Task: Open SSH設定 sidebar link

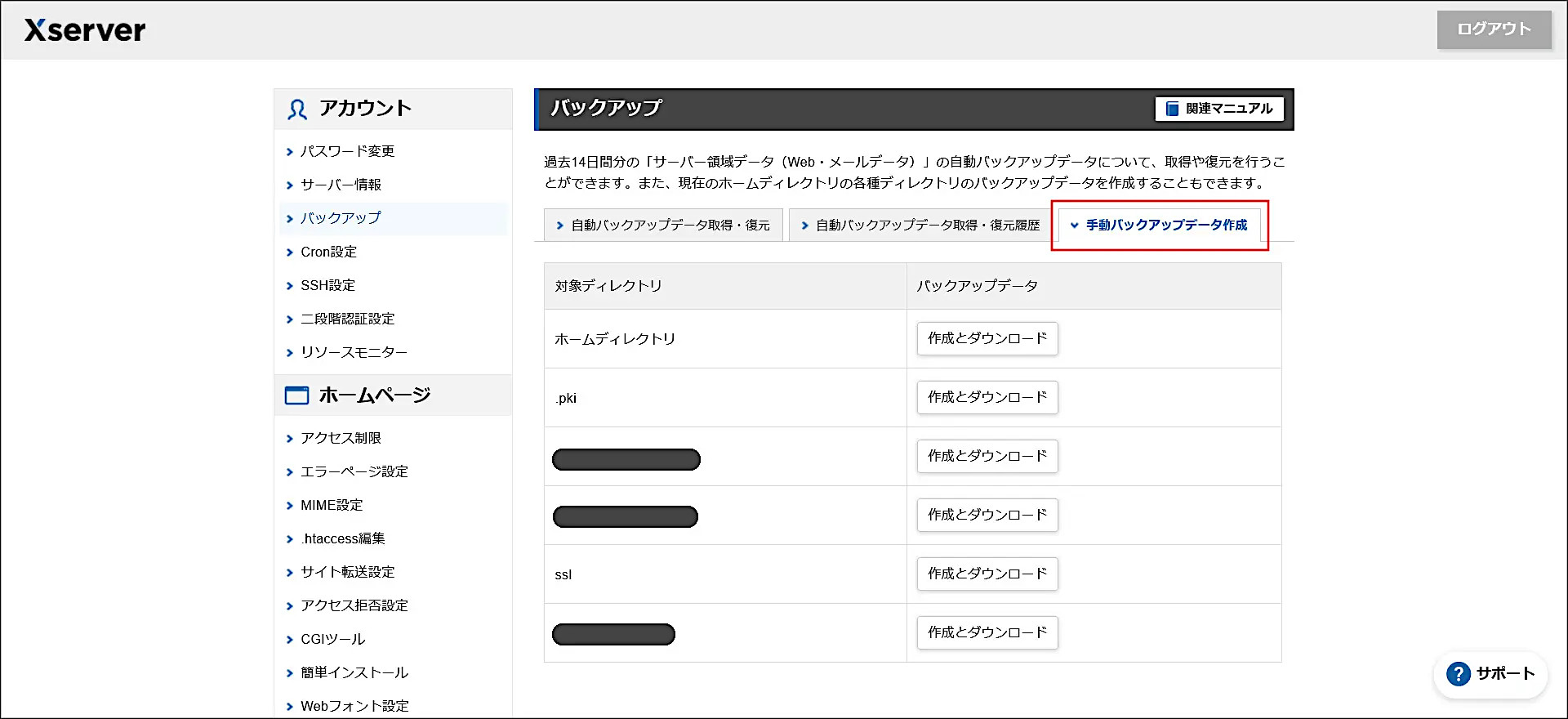Action: point(327,285)
